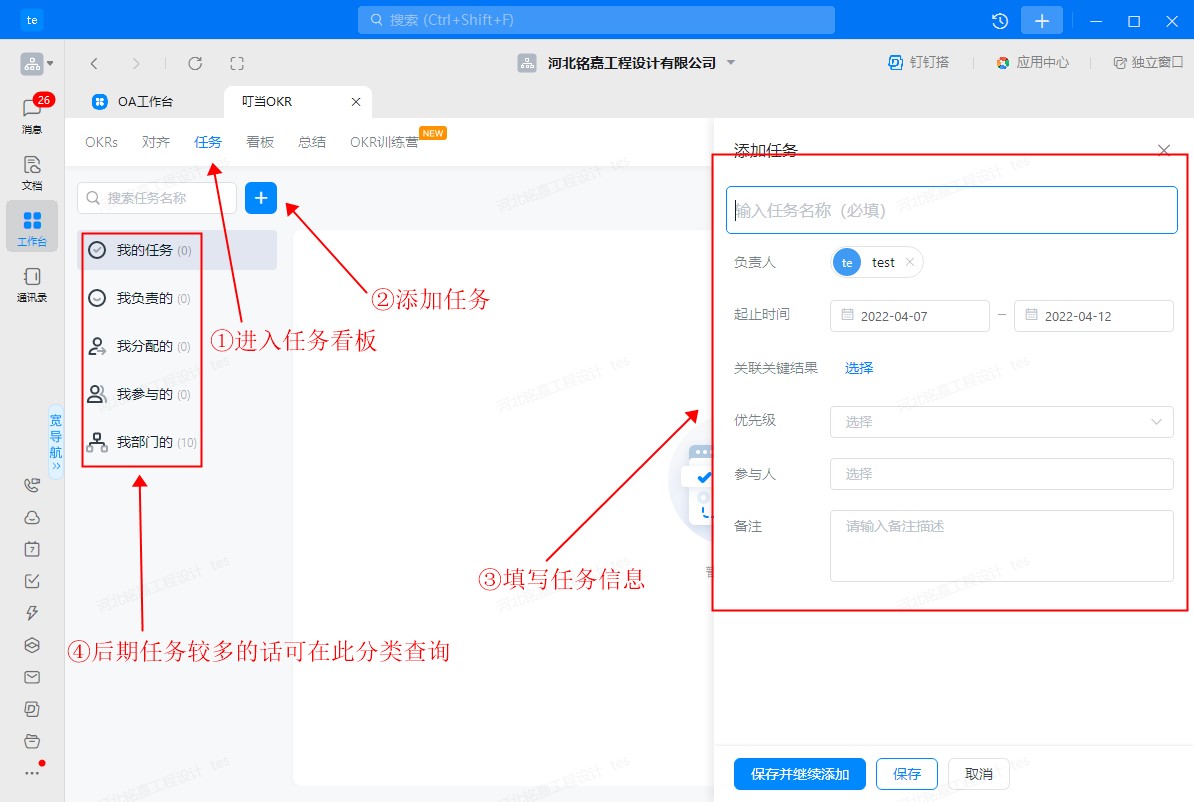This screenshot has height=802, width=1194.
Task: Click the 保存并继续添加 button
Action: [800, 774]
